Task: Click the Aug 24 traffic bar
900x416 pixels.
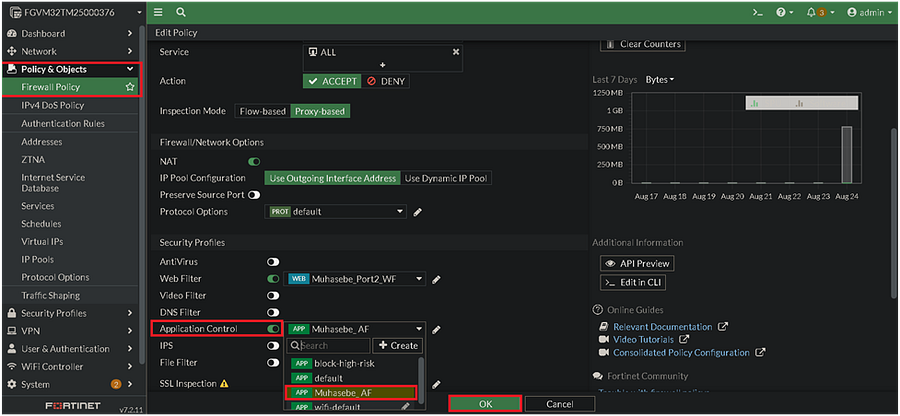Action: pyautogui.click(x=847, y=154)
